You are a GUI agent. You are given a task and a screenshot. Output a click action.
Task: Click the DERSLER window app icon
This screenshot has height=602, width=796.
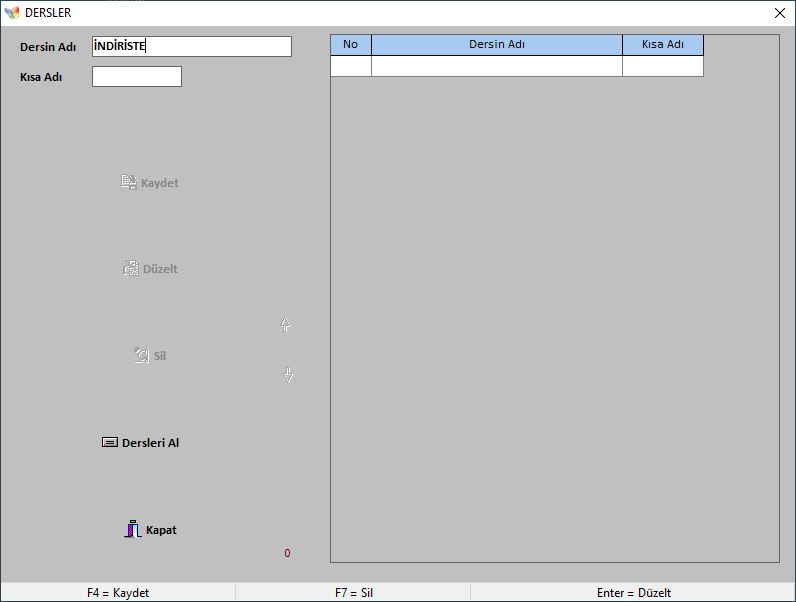(x=12, y=13)
